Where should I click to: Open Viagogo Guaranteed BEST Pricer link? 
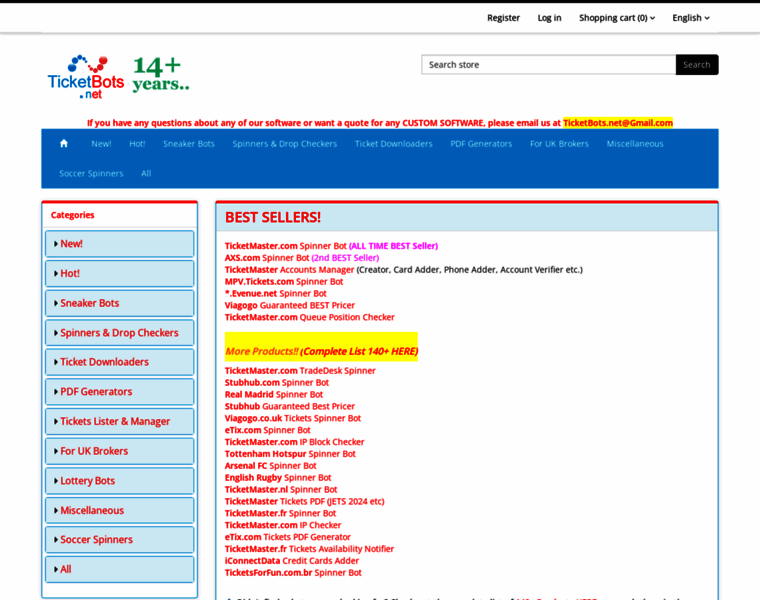pos(289,305)
